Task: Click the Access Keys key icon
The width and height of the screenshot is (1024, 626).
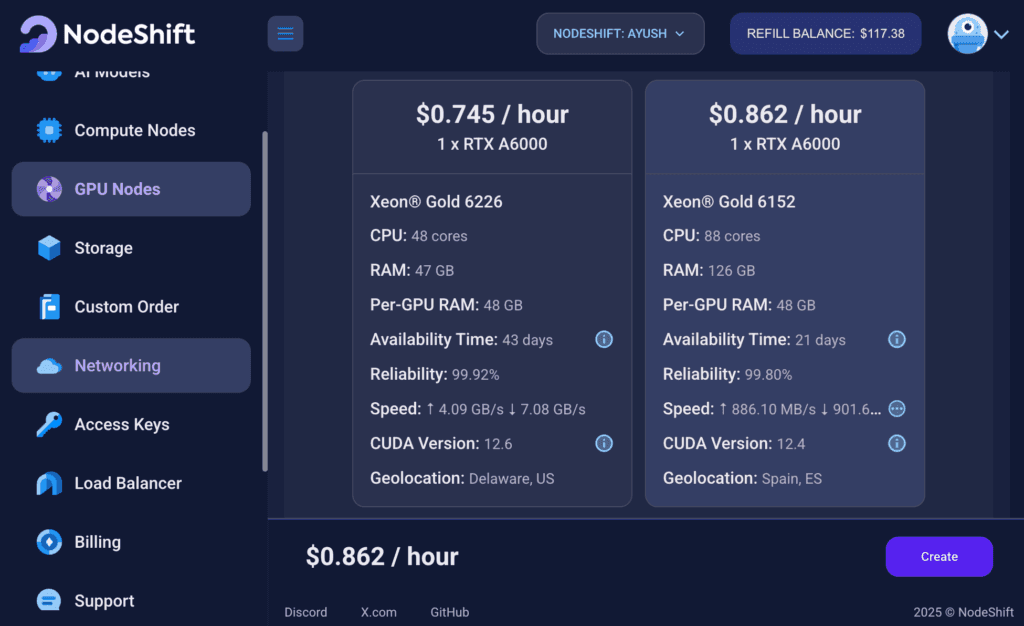Action: 49,424
